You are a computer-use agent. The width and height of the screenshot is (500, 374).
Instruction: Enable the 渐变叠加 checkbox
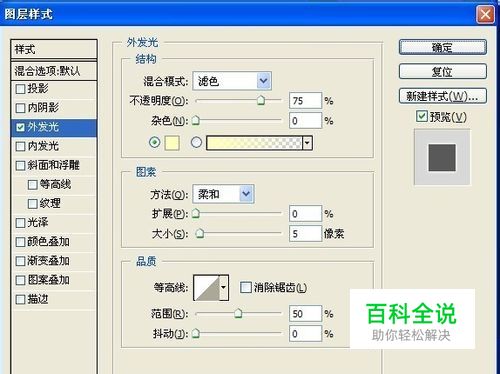(x=20, y=261)
